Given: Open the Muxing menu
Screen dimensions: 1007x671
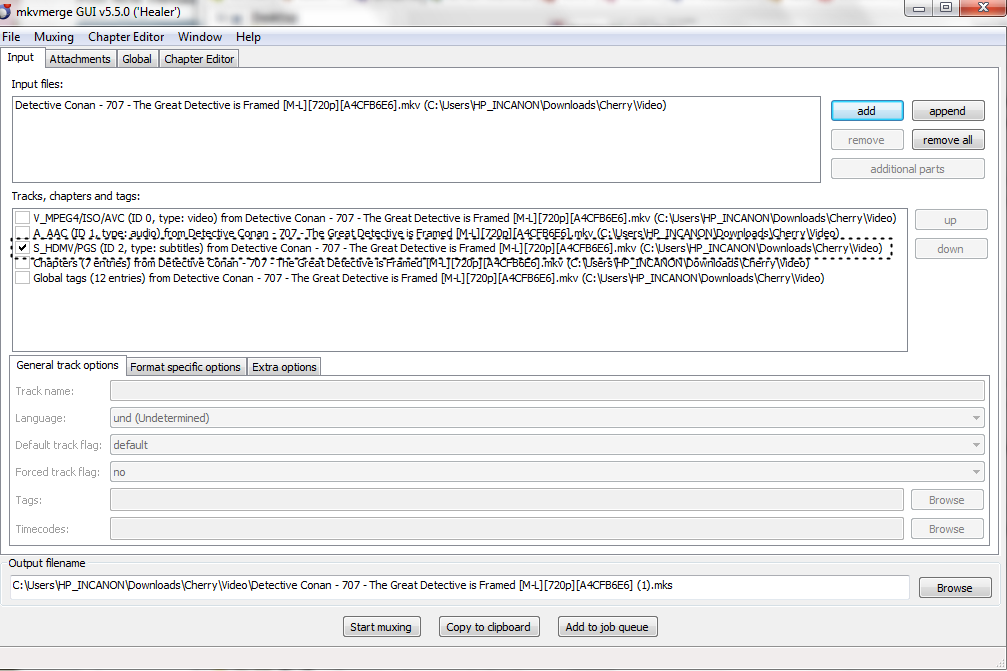Looking at the screenshot, I should point(54,37).
